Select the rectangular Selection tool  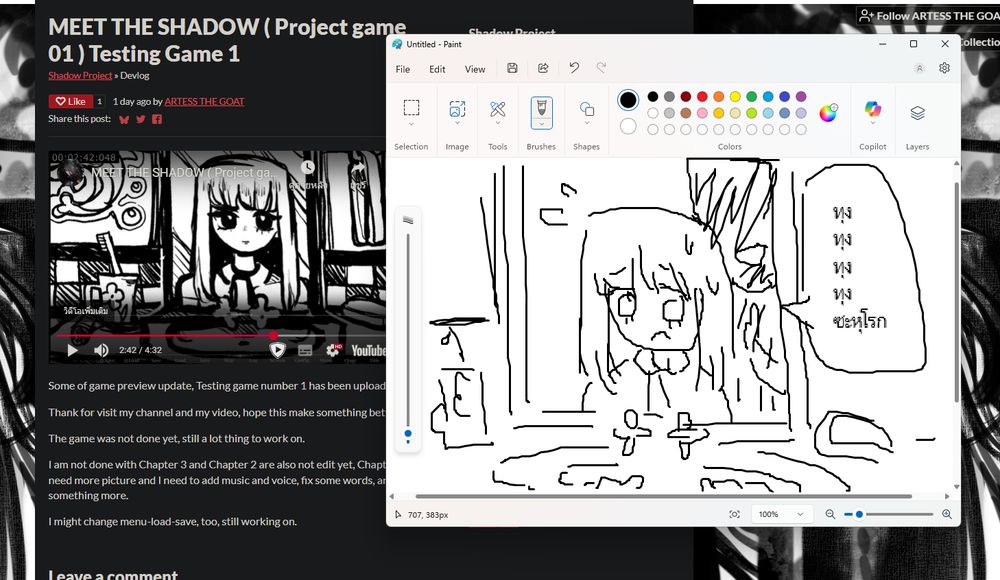[x=411, y=108]
